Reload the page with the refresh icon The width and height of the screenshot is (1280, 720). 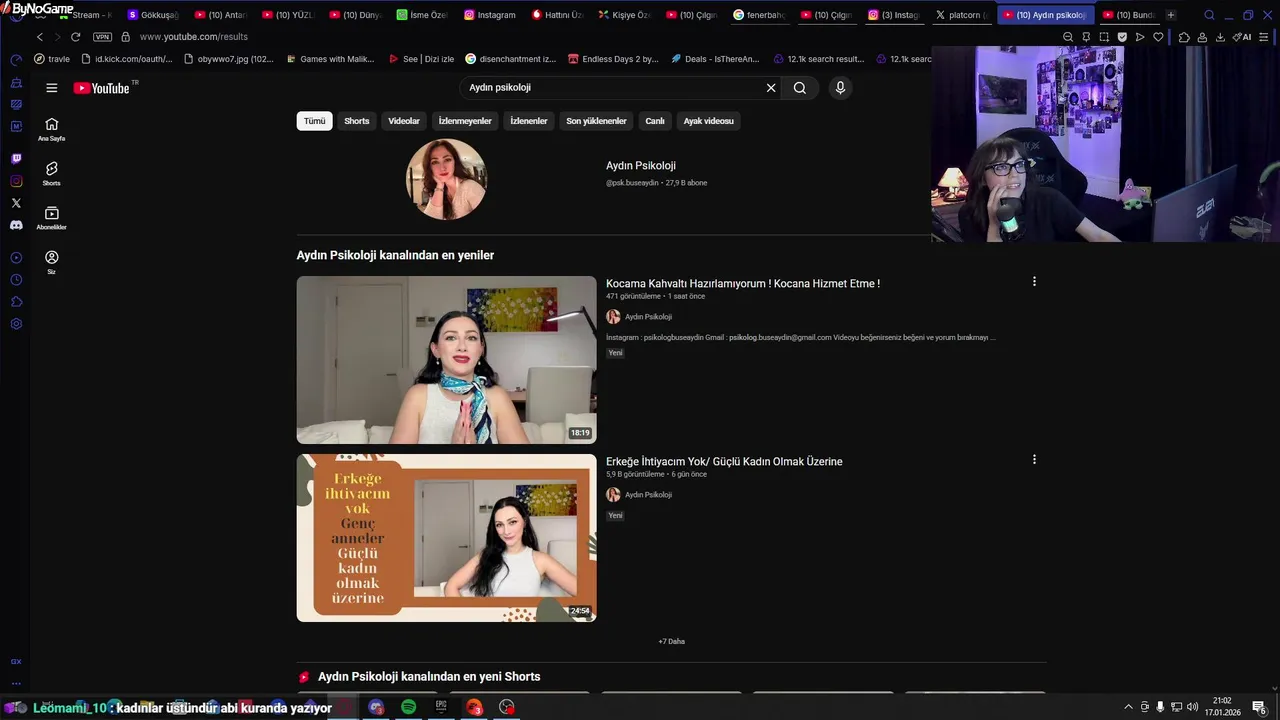pos(75,37)
